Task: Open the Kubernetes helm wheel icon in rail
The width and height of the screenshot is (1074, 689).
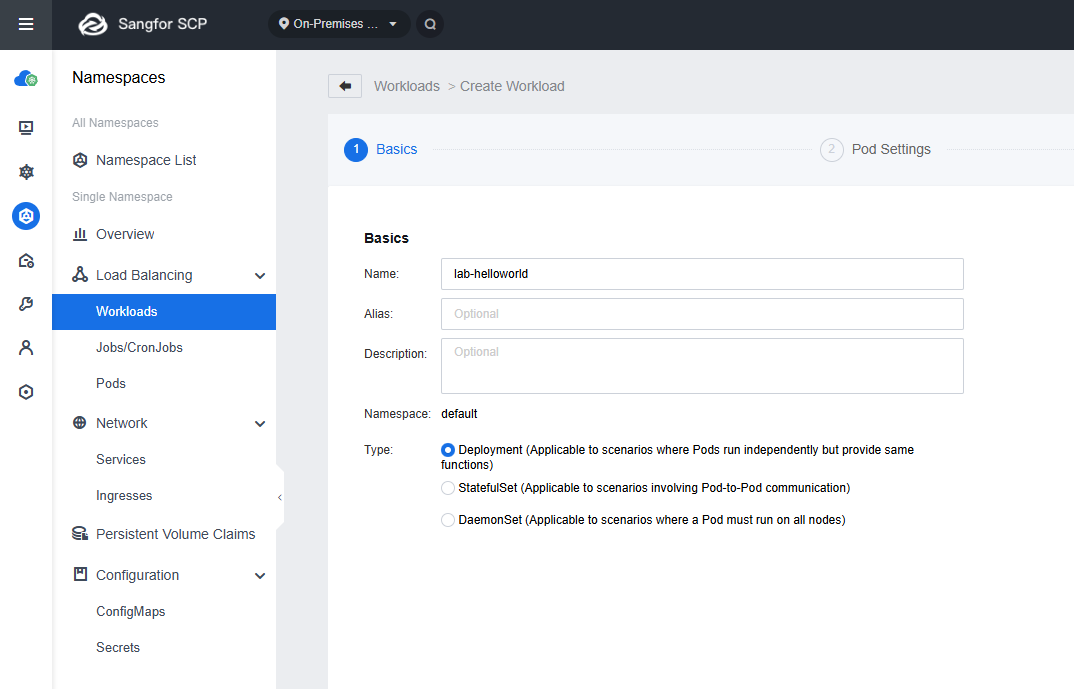Action: pyautogui.click(x=26, y=172)
